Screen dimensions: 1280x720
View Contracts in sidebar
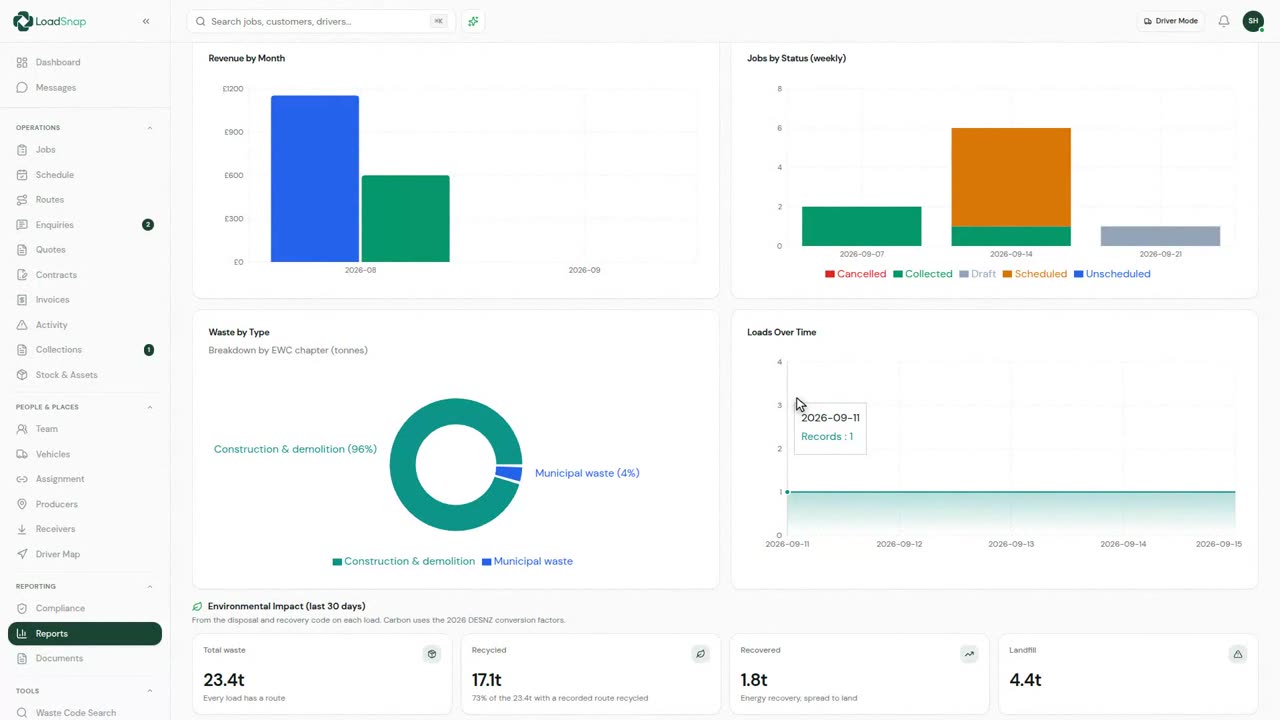pyautogui.click(x=85, y=274)
